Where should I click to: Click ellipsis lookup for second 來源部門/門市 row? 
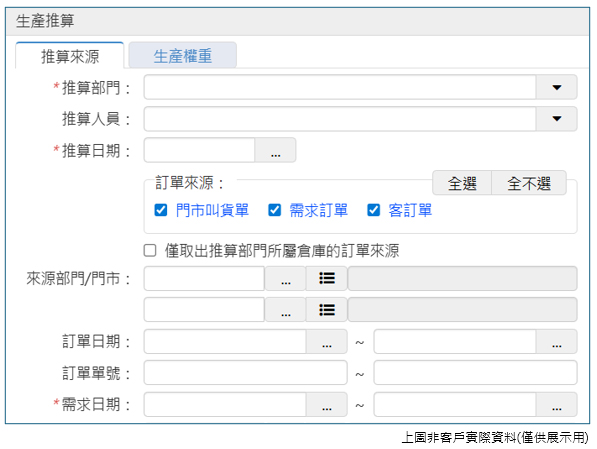tap(286, 310)
